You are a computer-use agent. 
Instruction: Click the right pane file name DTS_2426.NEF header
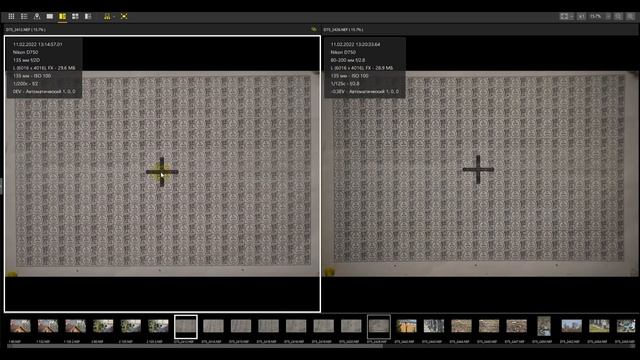pyautogui.click(x=343, y=30)
